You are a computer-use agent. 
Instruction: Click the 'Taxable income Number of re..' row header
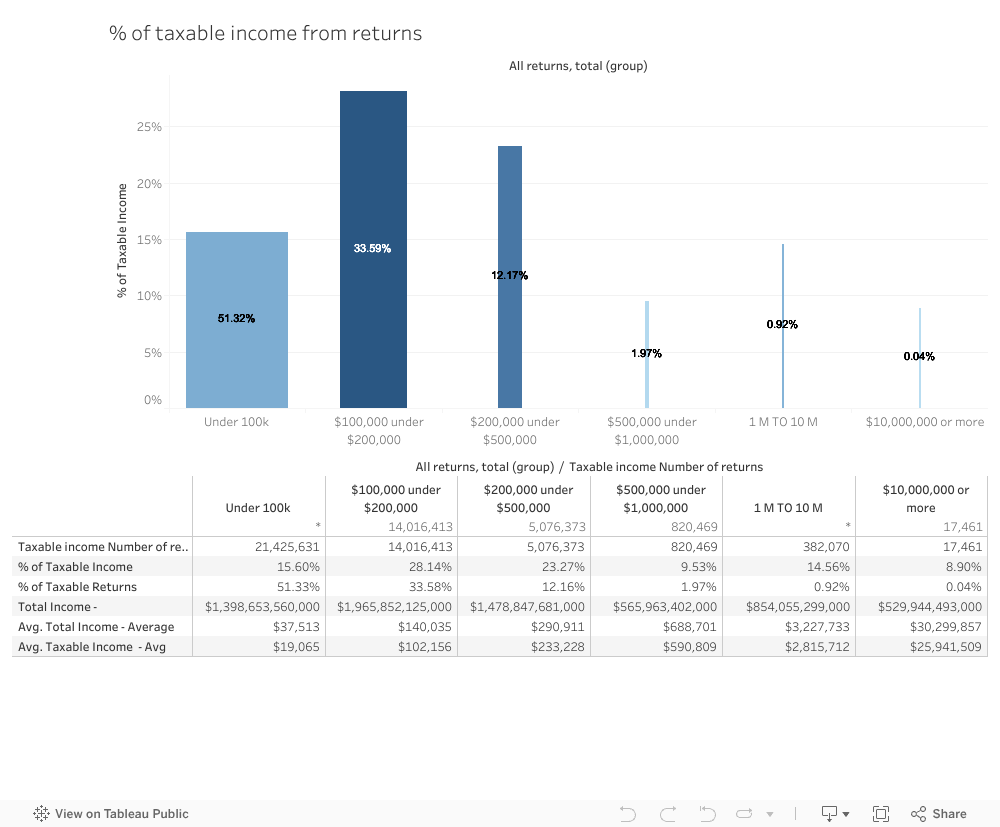tap(103, 546)
